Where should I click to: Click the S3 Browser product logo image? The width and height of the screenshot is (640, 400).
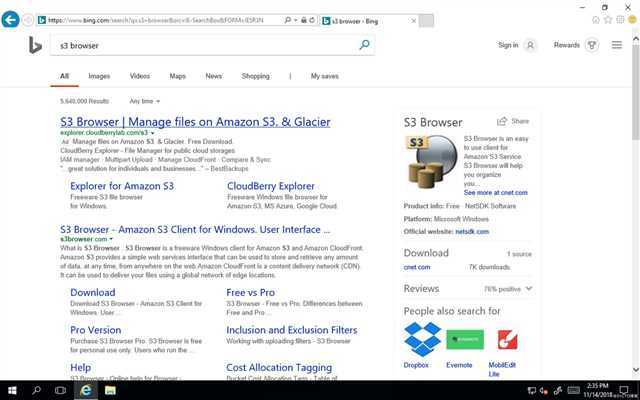point(431,161)
